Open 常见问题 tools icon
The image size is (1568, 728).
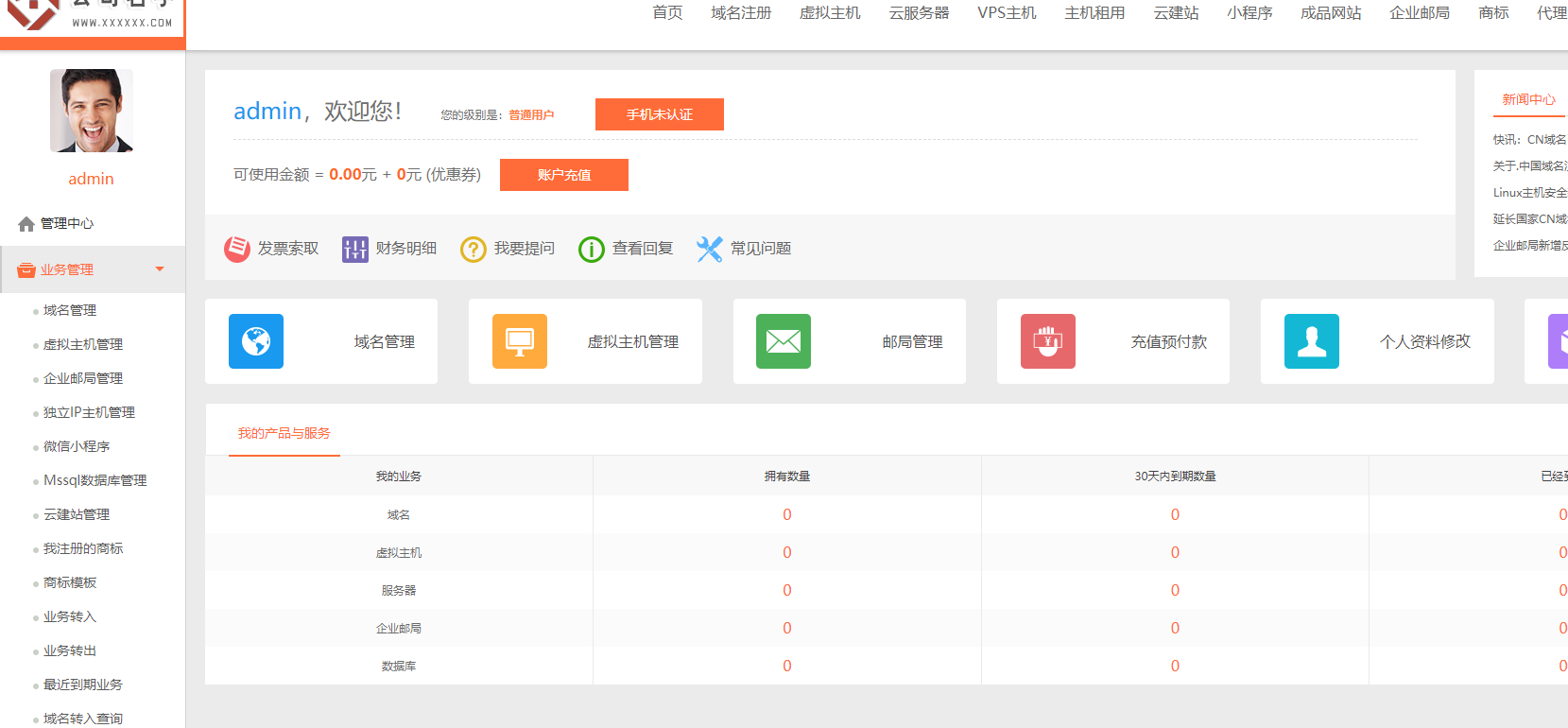(x=710, y=249)
